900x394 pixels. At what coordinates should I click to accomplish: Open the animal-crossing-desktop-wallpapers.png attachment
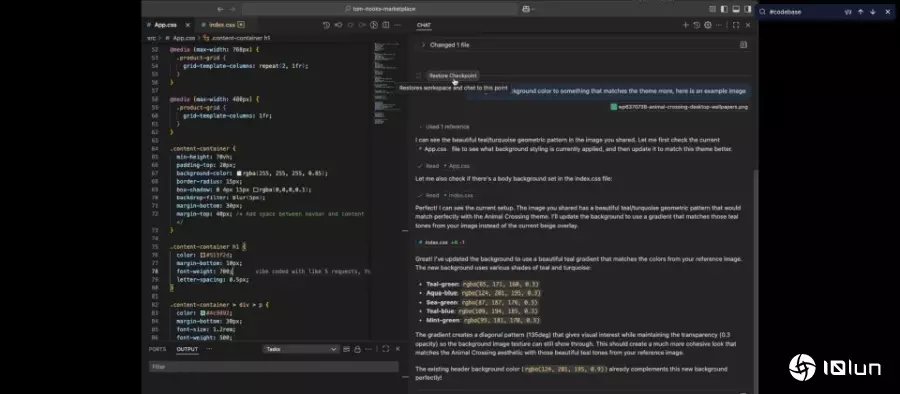click(679, 107)
